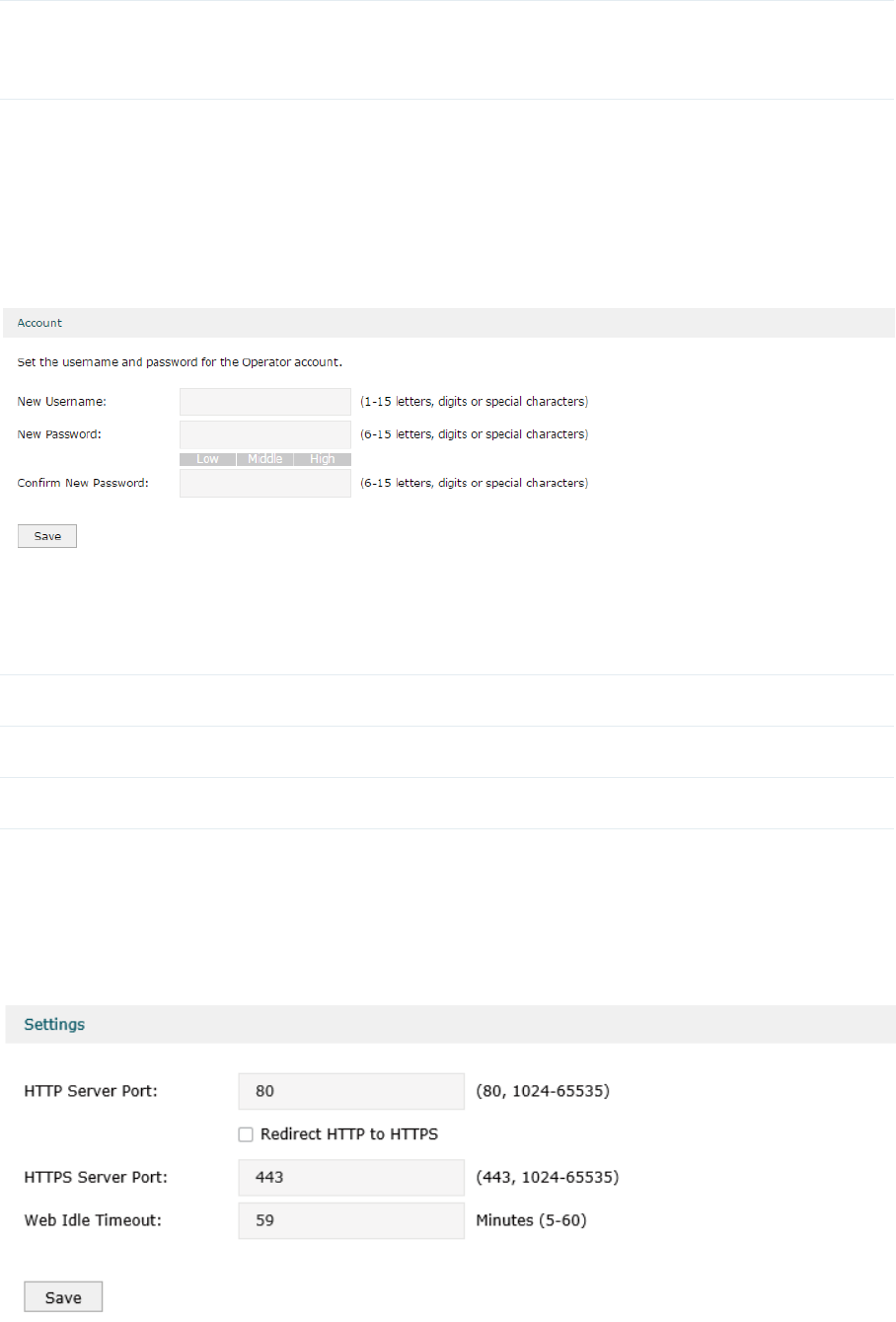This screenshot has width=896, height=1322.
Task: Click the 'New Password:' label
Action: coord(59,434)
